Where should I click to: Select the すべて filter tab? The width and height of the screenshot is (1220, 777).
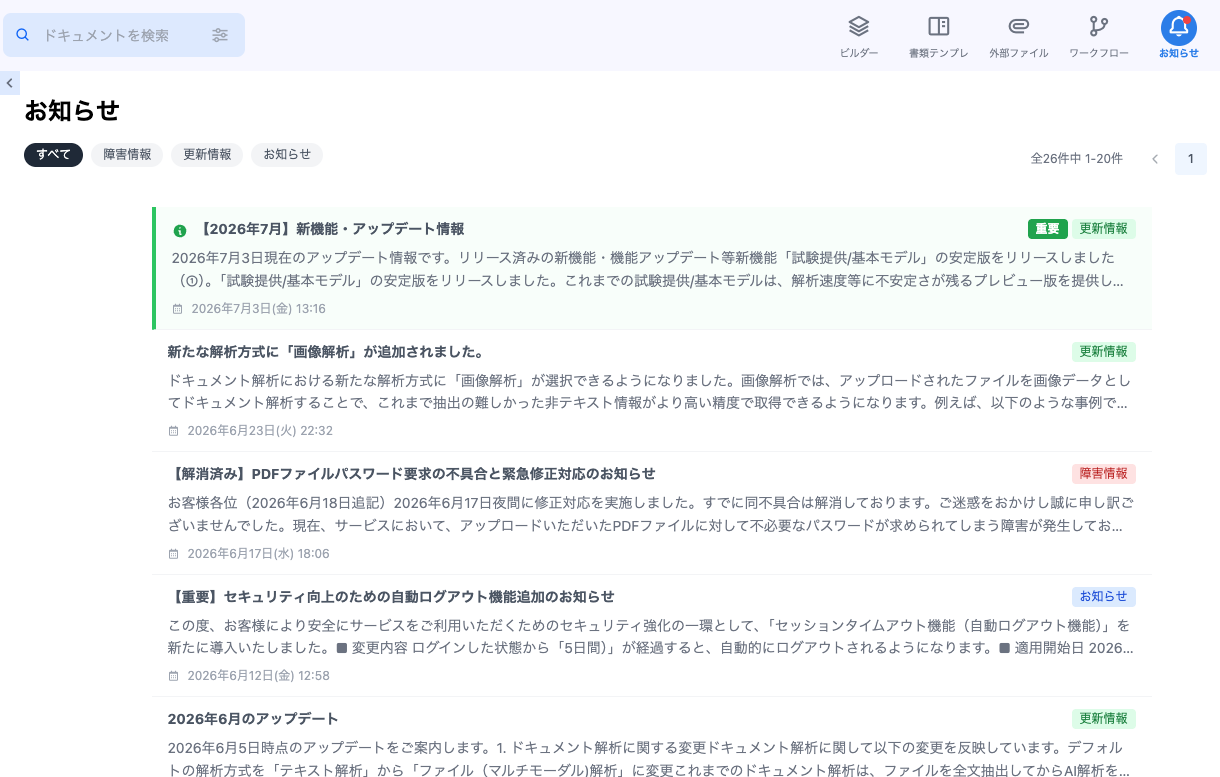(53, 155)
